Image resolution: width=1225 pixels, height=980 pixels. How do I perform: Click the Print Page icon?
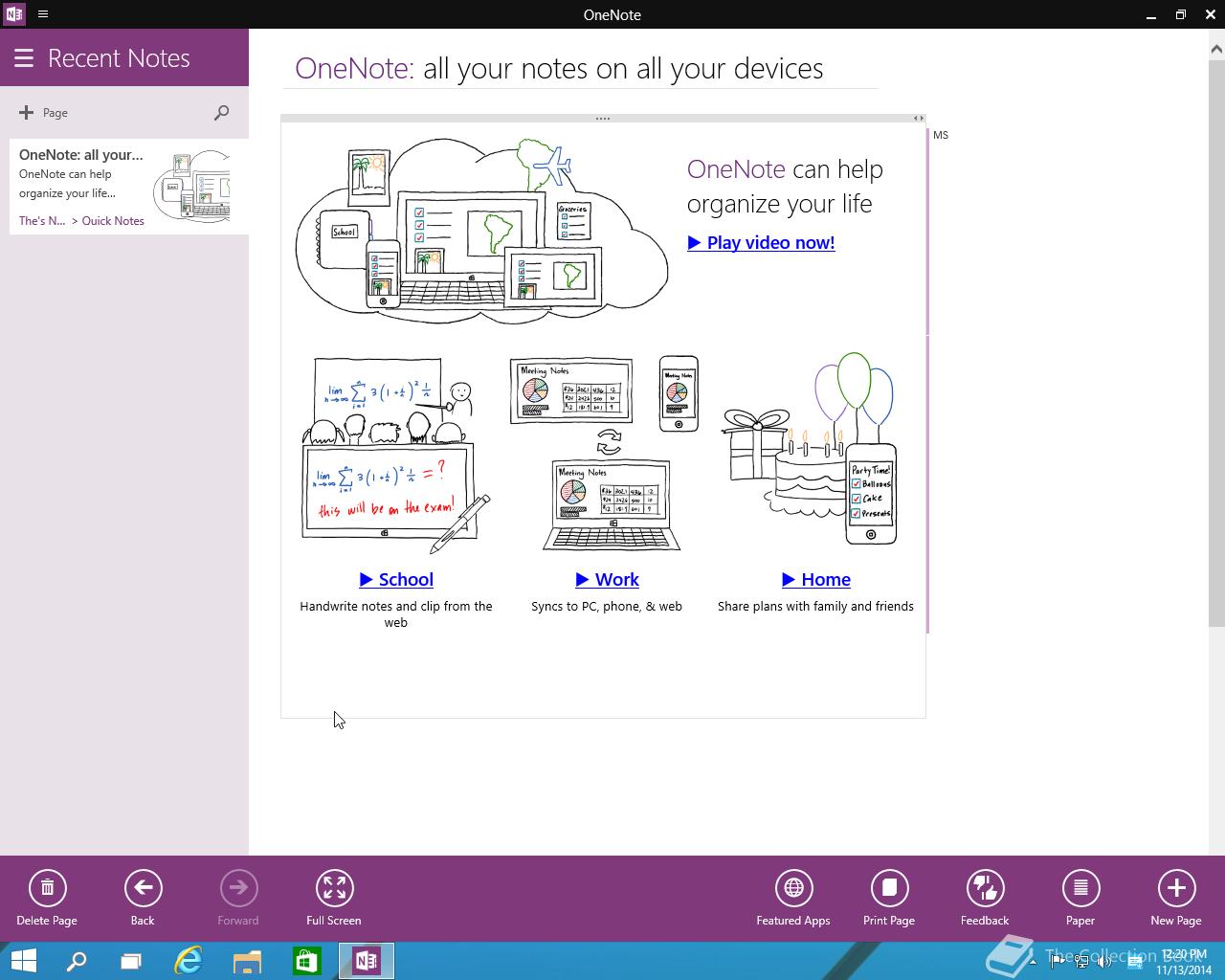point(889,888)
